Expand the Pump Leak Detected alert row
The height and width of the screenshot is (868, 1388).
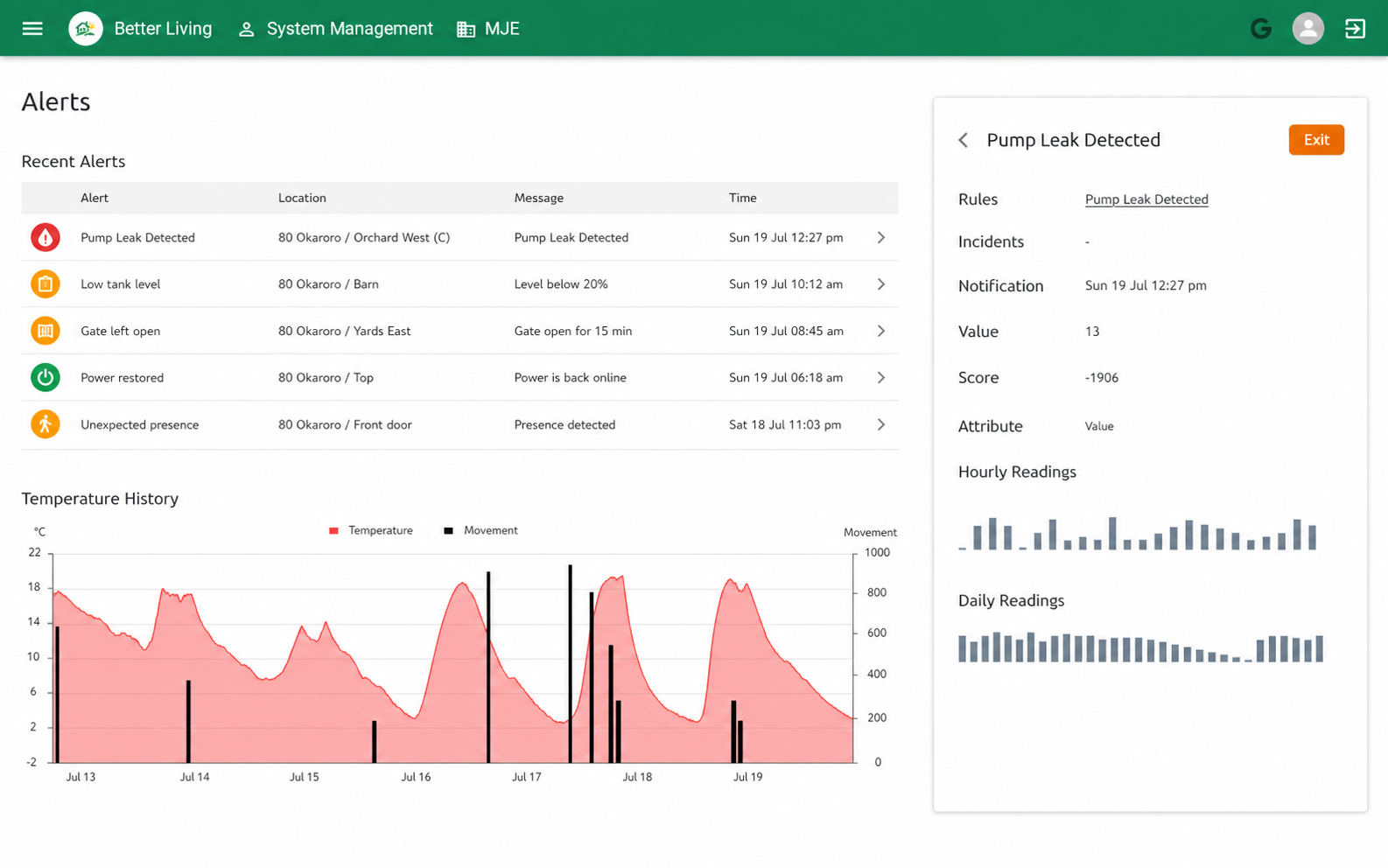click(x=881, y=238)
